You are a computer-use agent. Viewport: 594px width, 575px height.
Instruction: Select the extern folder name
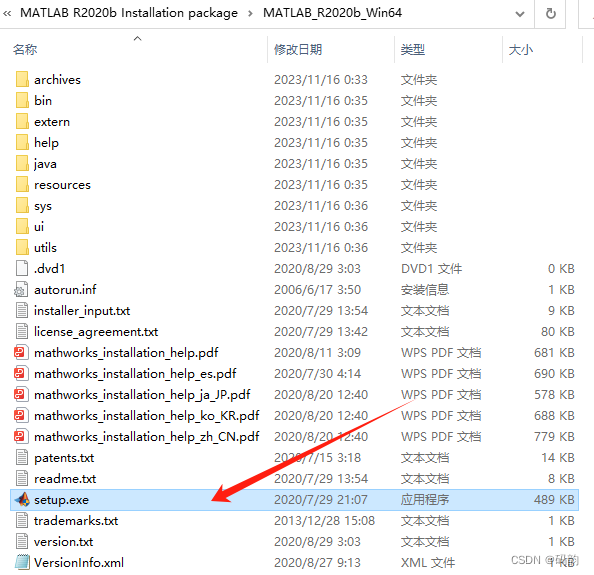point(52,122)
